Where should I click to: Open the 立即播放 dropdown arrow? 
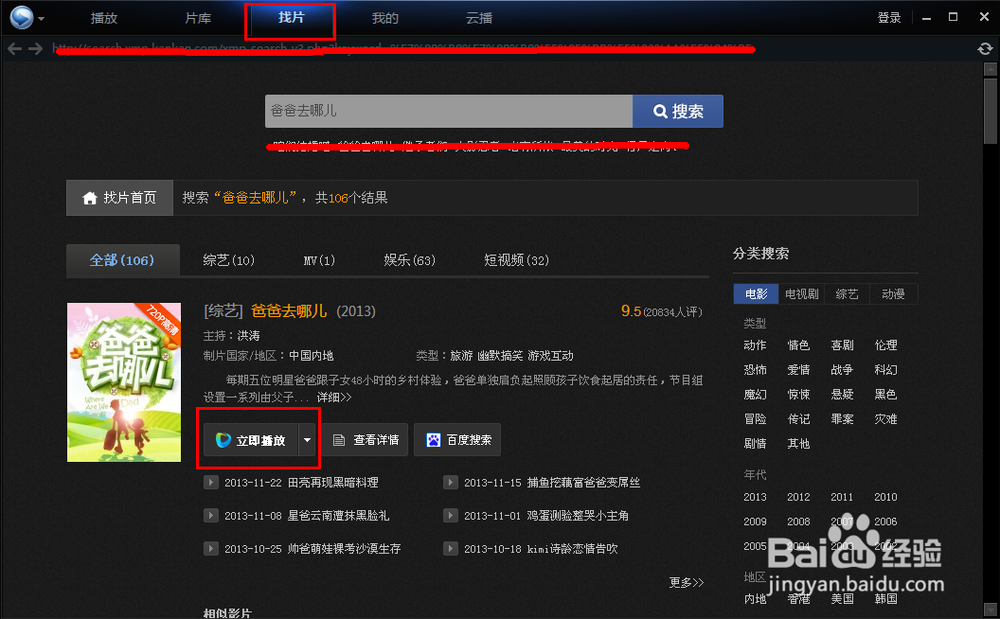point(307,439)
